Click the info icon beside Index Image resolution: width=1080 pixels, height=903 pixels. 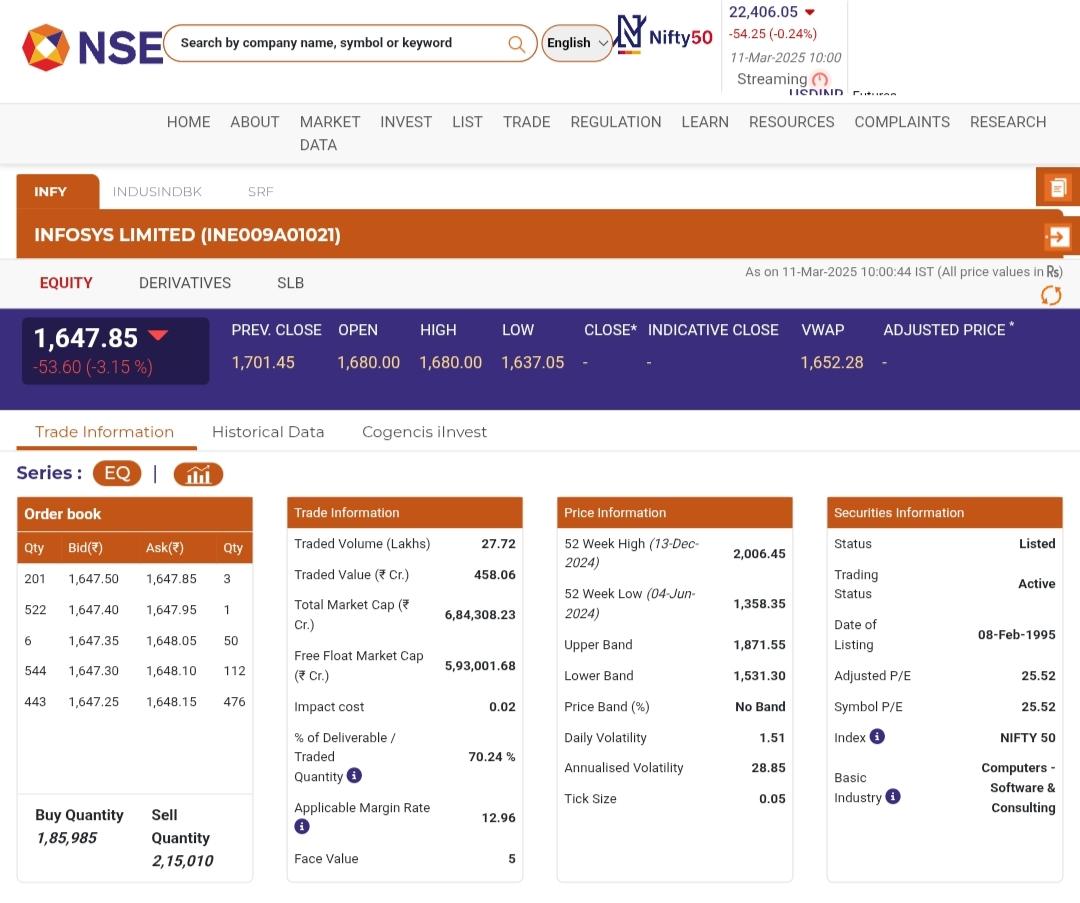point(877,737)
